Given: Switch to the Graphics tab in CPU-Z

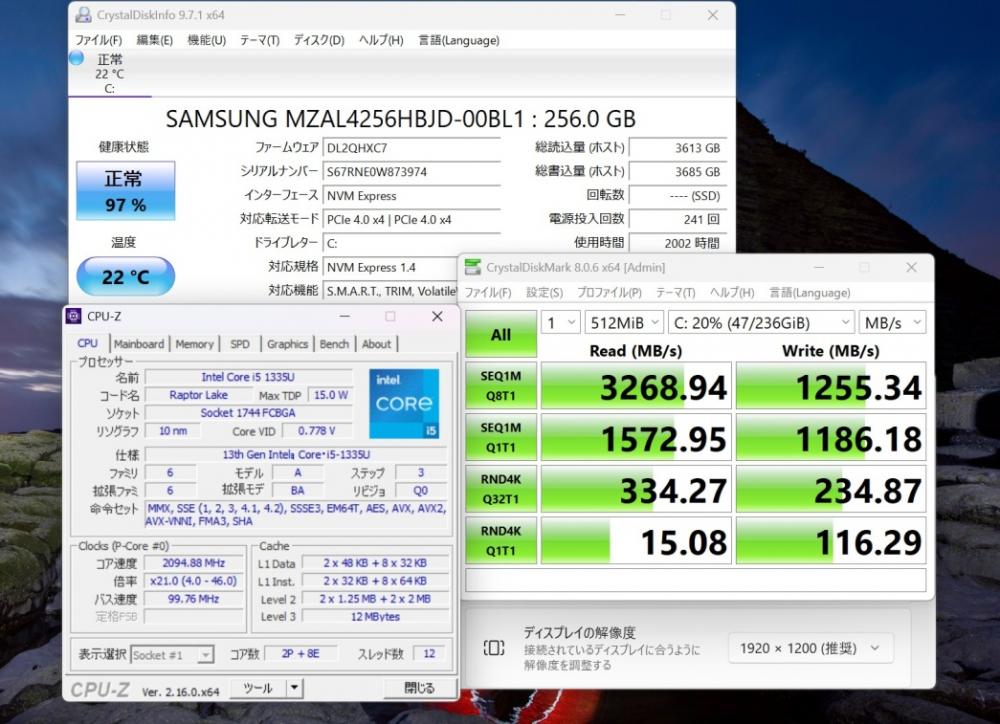Looking at the screenshot, I should tap(287, 344).
